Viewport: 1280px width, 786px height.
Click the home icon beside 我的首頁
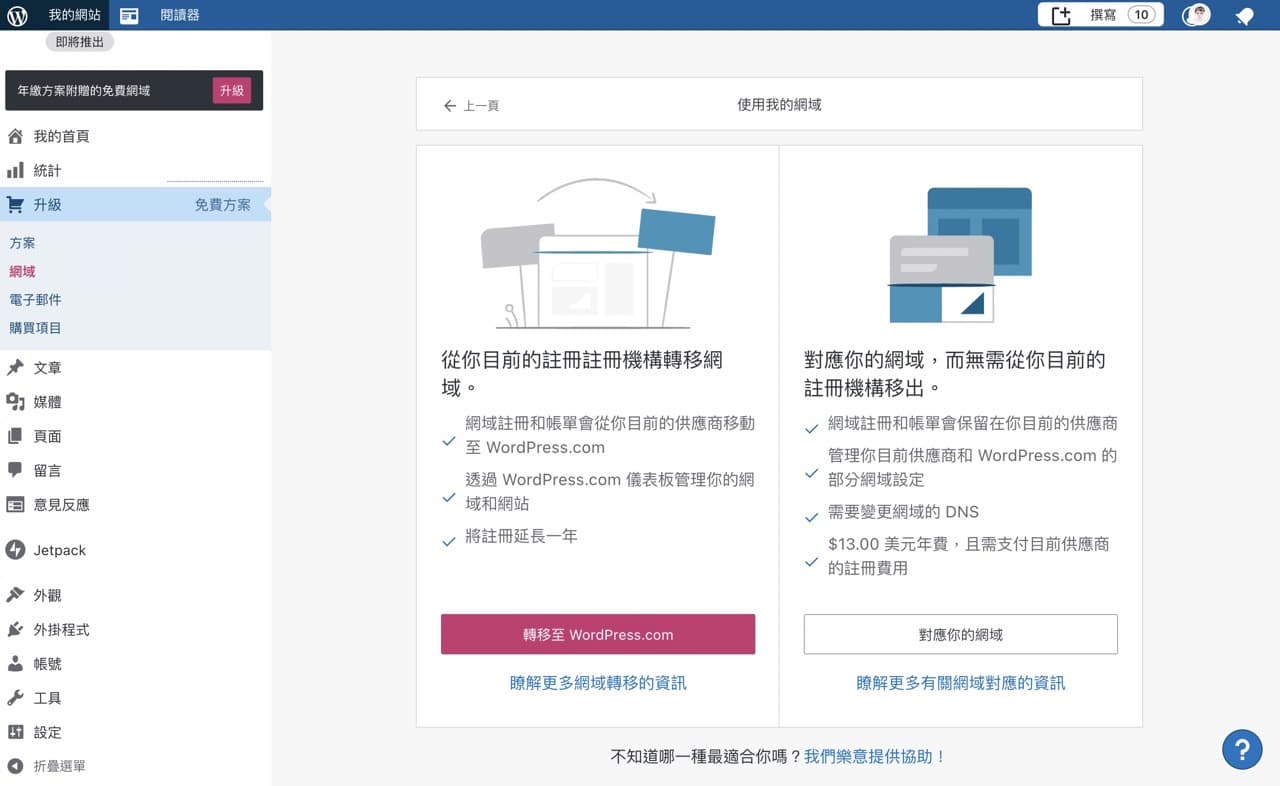pyautogui.click(x=15, y=136)
